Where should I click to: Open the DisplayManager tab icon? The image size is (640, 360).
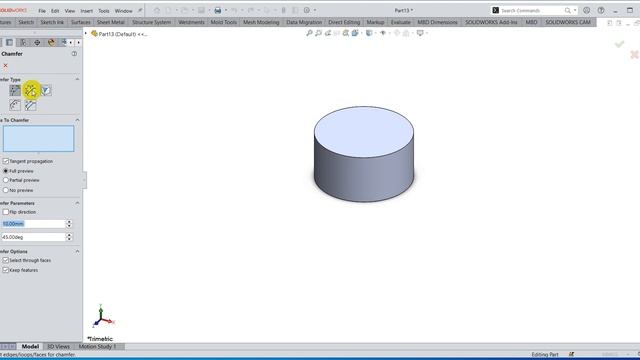[x=51, y=42]
